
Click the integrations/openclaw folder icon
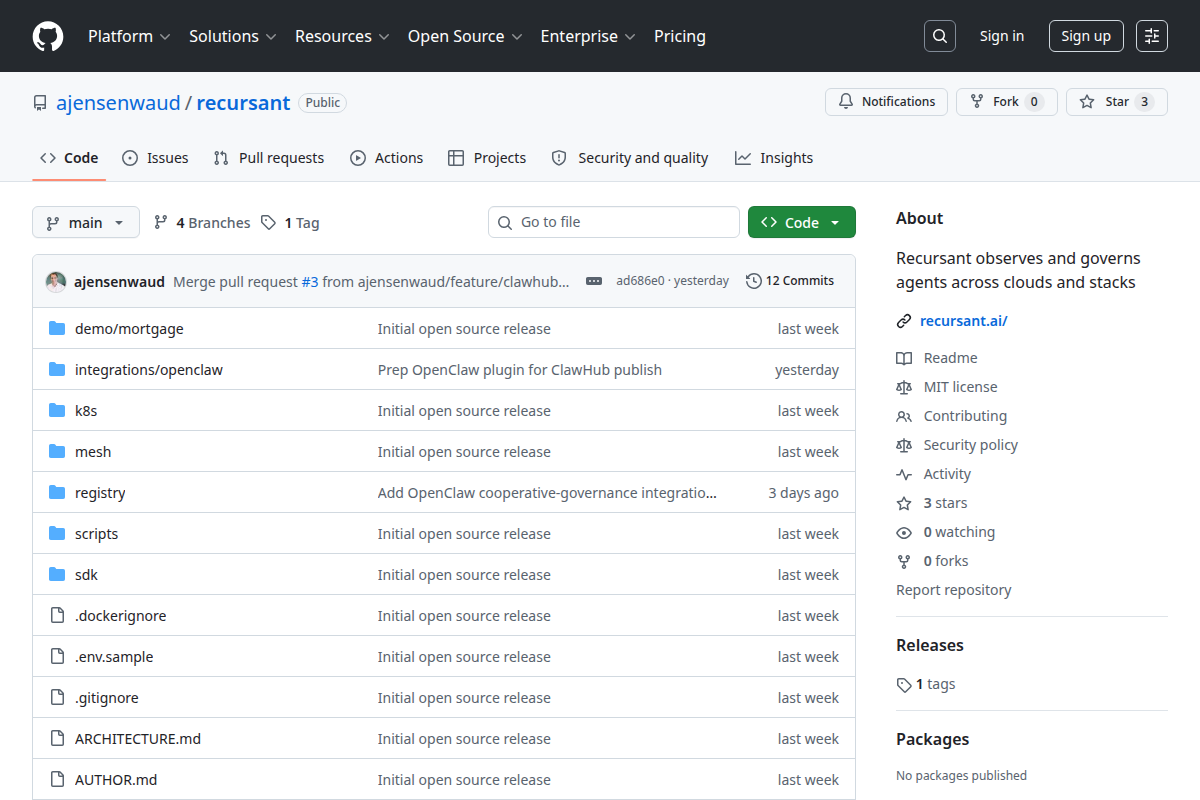[x=57, y=370]
